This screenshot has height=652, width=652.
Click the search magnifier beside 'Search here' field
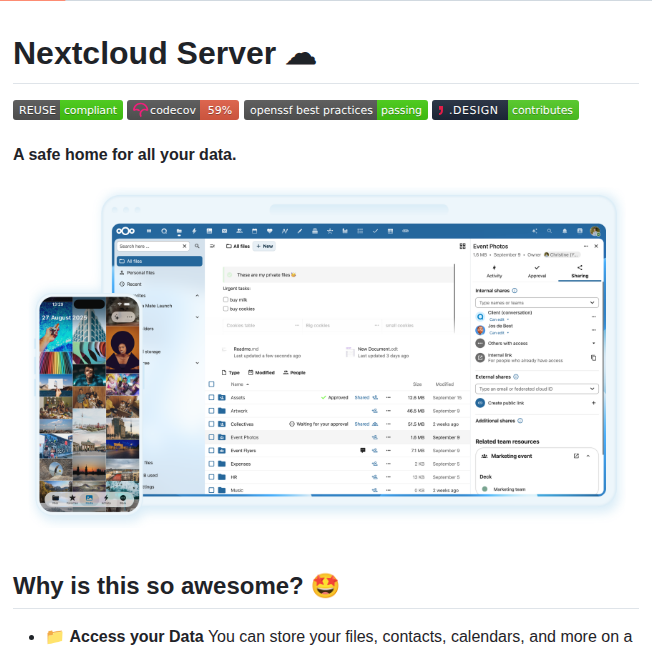(x=197, y=246)
